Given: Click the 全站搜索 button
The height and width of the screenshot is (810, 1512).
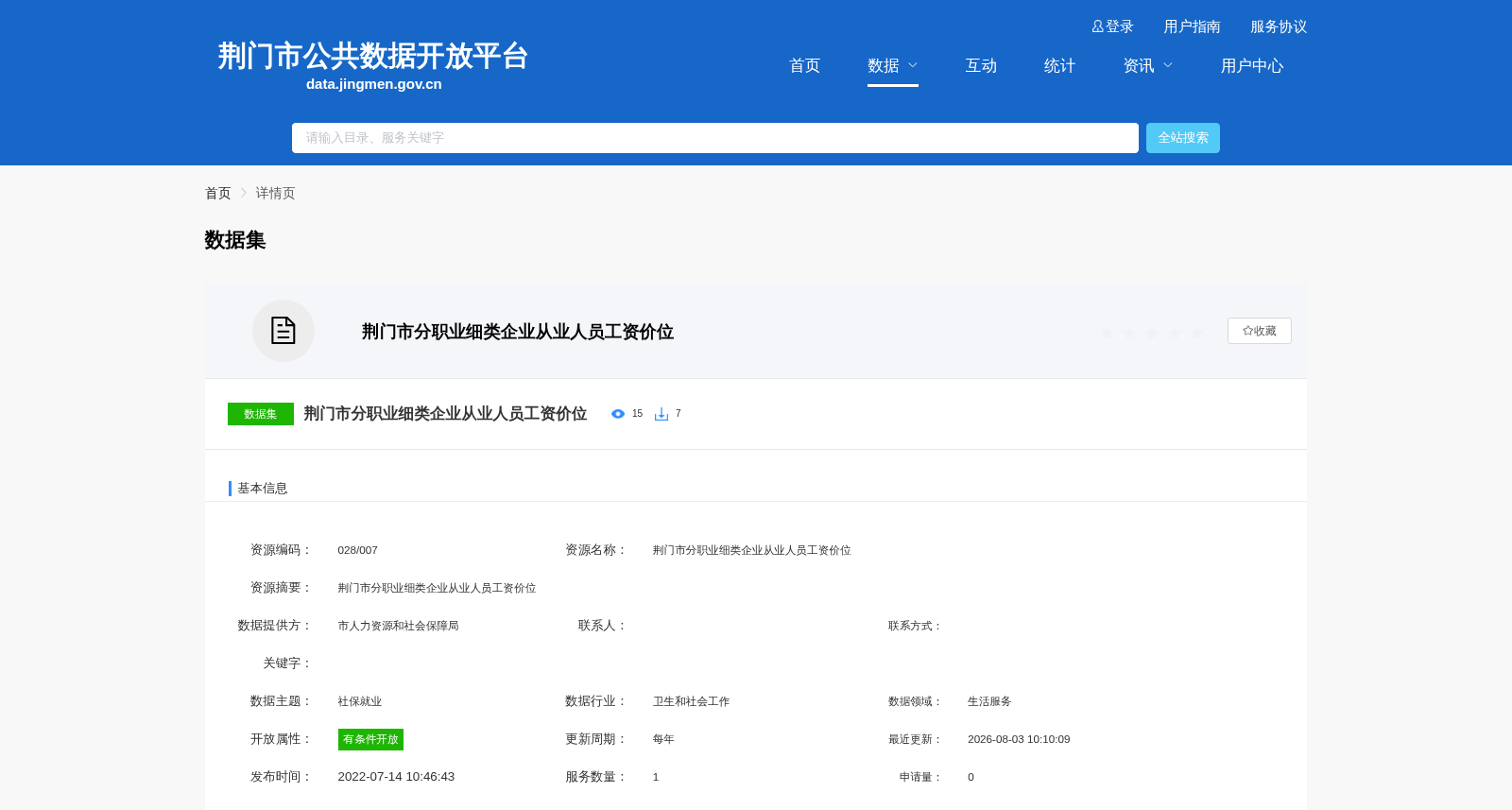Looking at the screenshot, I should click(x=1183, y=138).
